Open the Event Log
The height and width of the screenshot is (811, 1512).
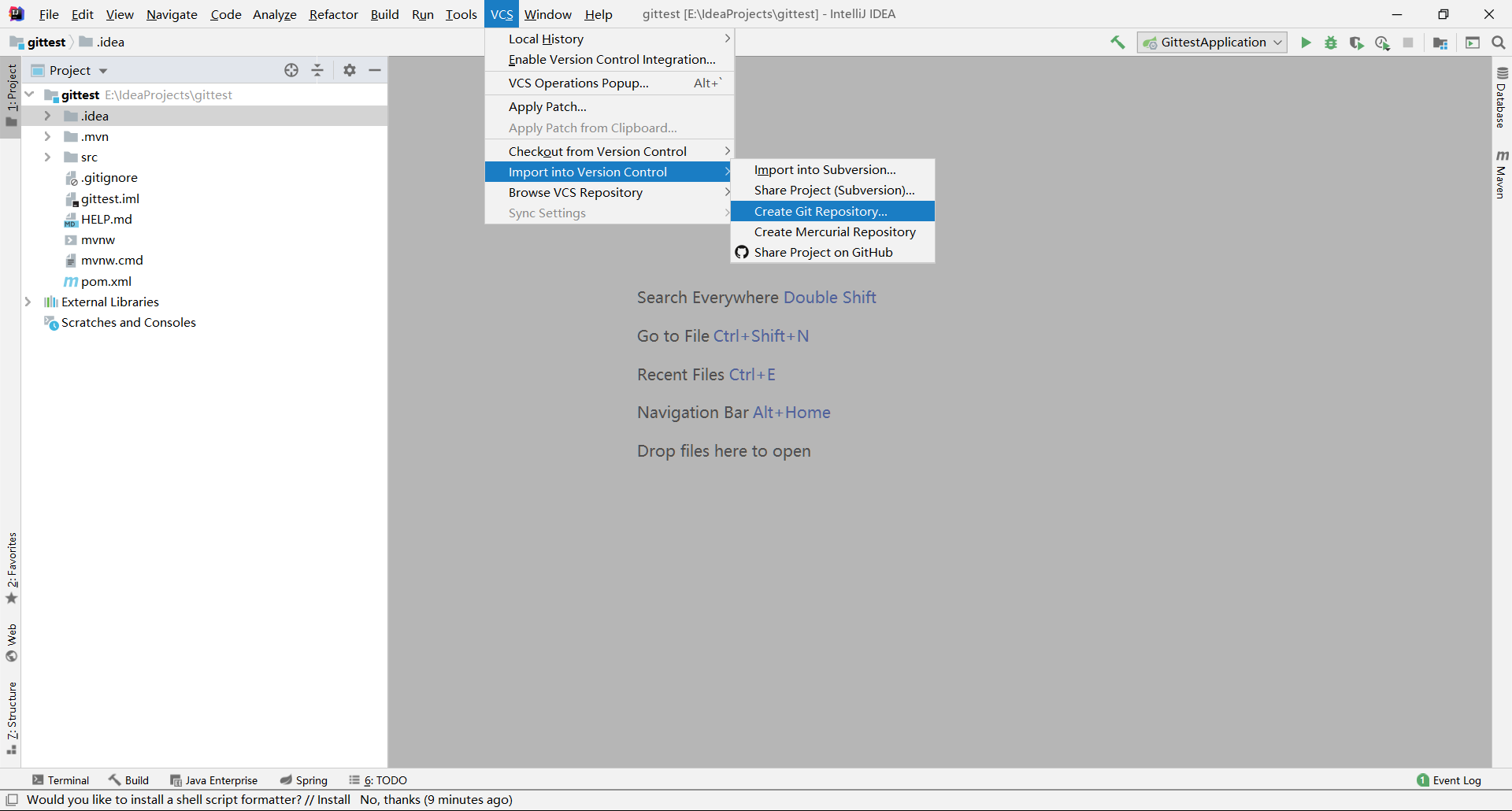[1449, 780]
